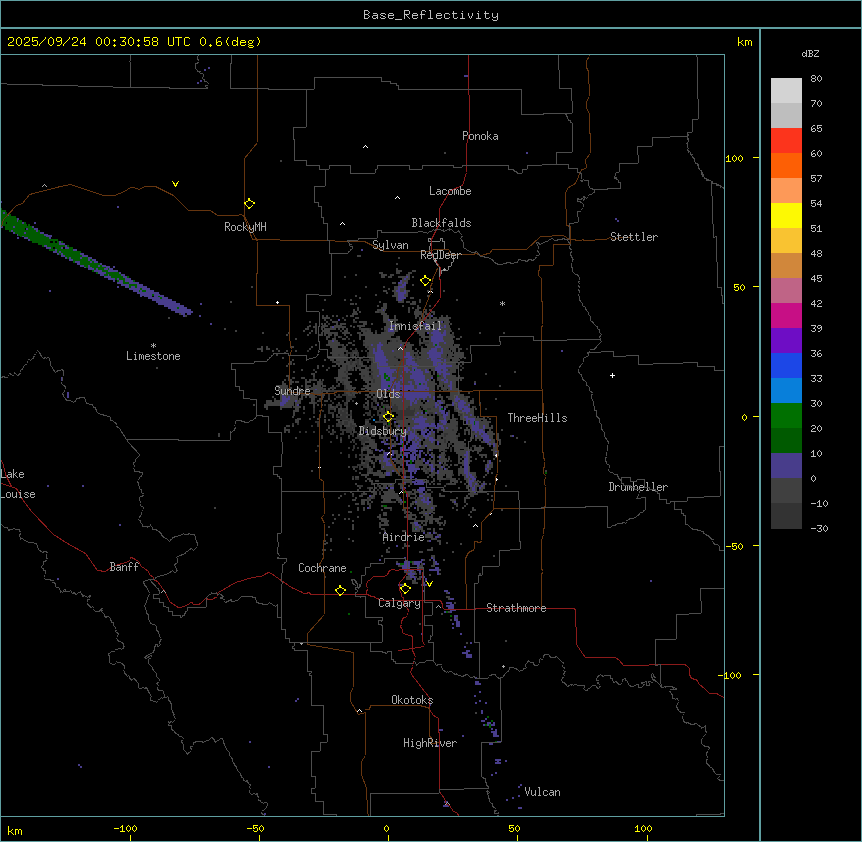862x842 pixels.
Task: Click the yellow V-shaped marker in the upper left
Action: tap(175, 184)
